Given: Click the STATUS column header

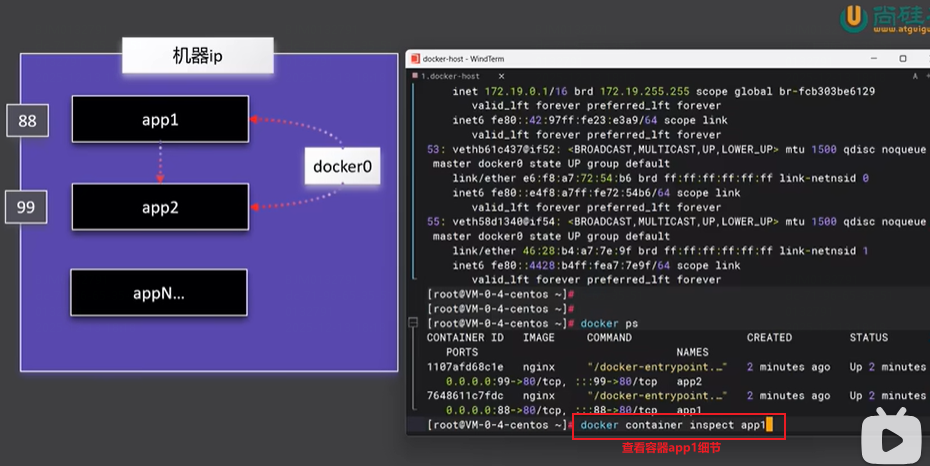Looking at the screenshot, I should pos(868,337).
